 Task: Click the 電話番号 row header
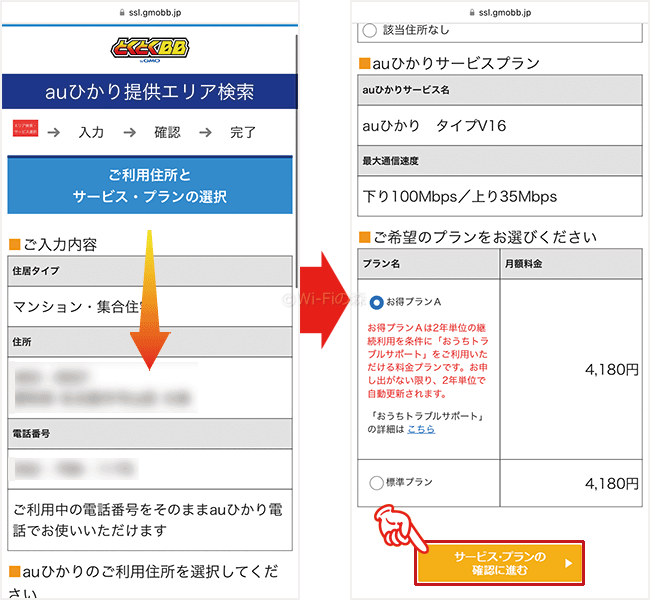[150, 434]
